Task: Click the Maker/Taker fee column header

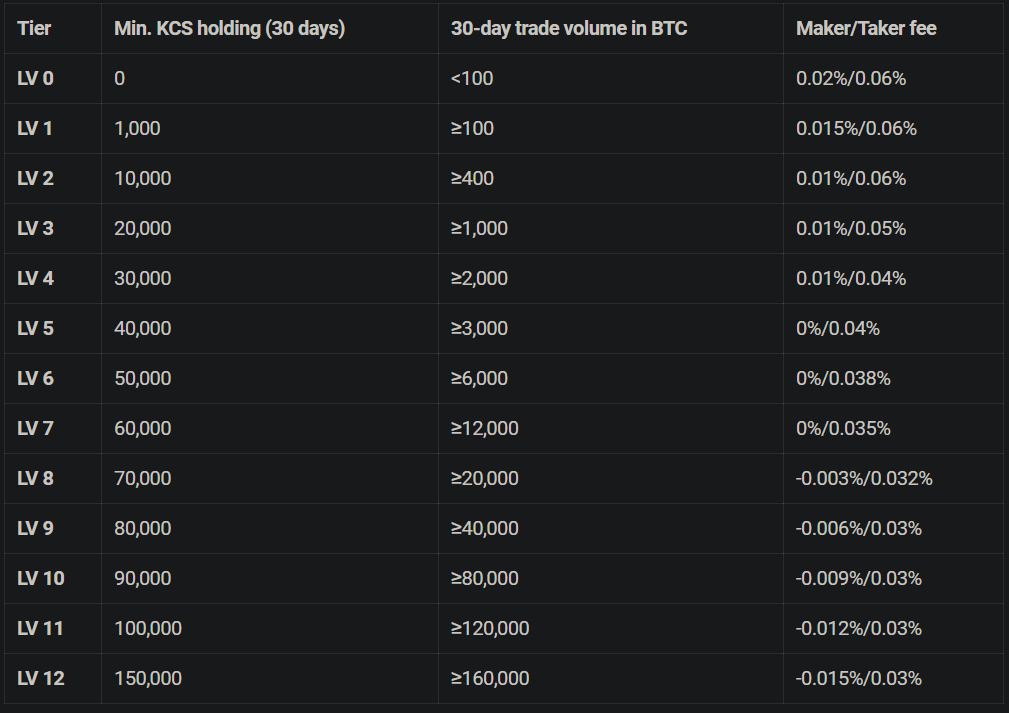Action: [x=866, y=28]
